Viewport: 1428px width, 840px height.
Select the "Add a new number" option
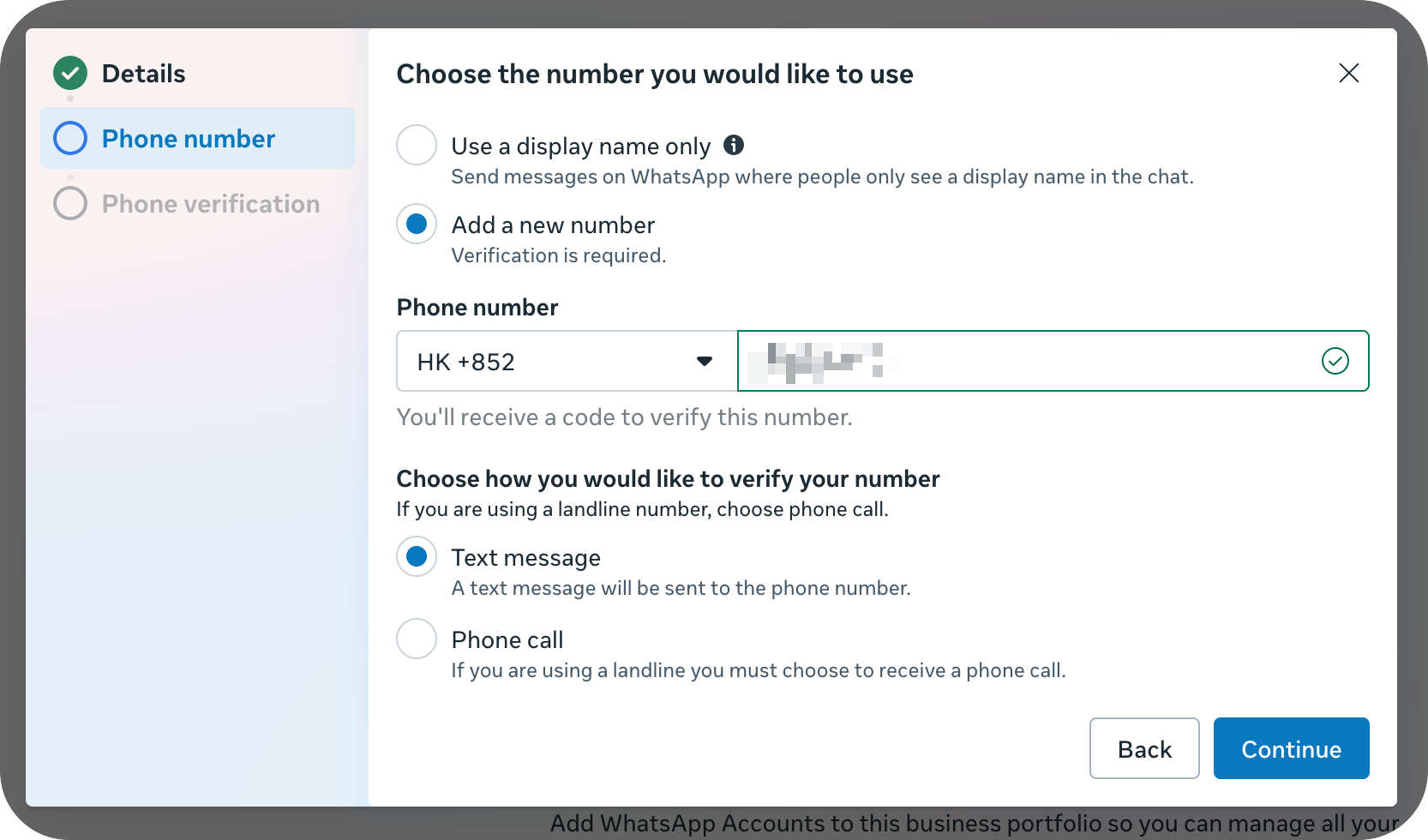click(x=416, y=224)
